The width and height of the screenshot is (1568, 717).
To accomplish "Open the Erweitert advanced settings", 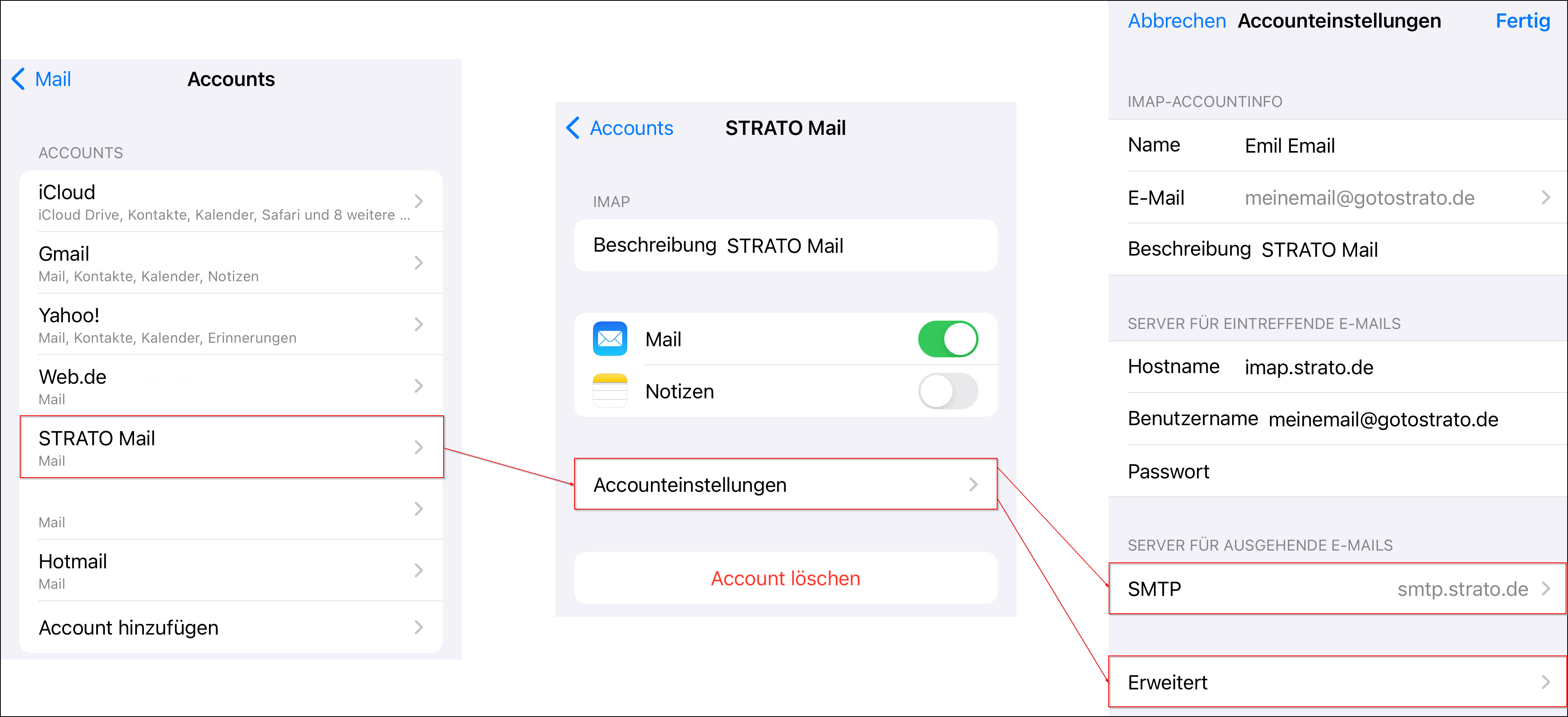I will [x=1337, y=682].
